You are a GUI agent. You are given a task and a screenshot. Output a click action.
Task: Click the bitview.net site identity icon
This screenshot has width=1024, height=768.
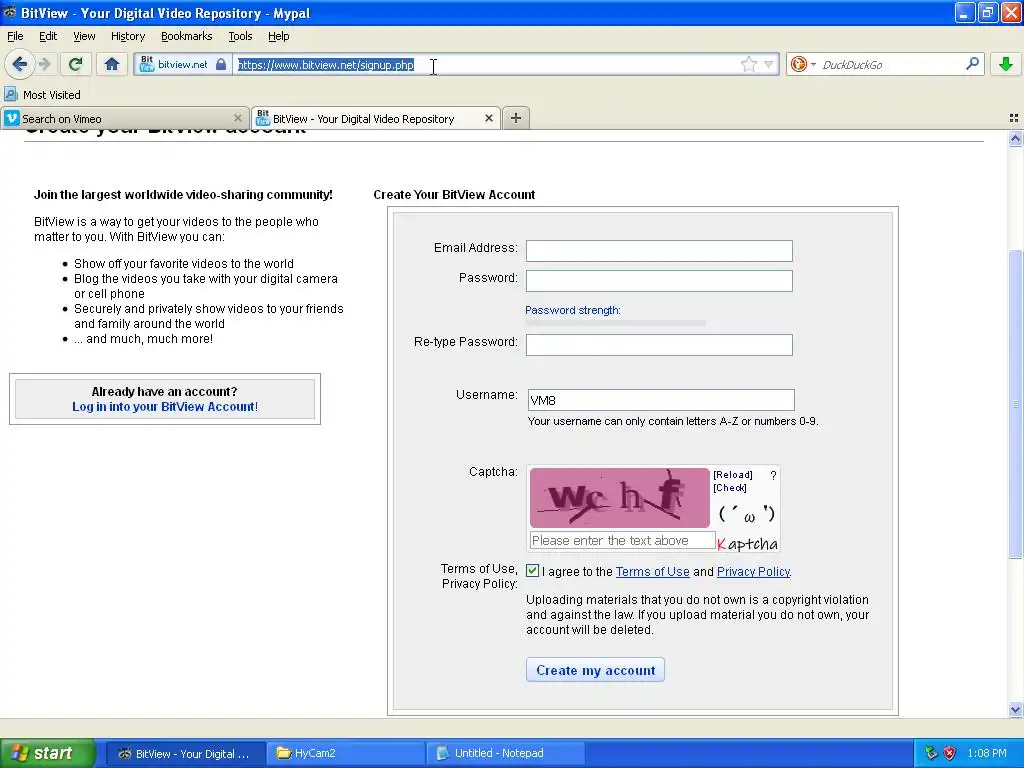(147, 64)
